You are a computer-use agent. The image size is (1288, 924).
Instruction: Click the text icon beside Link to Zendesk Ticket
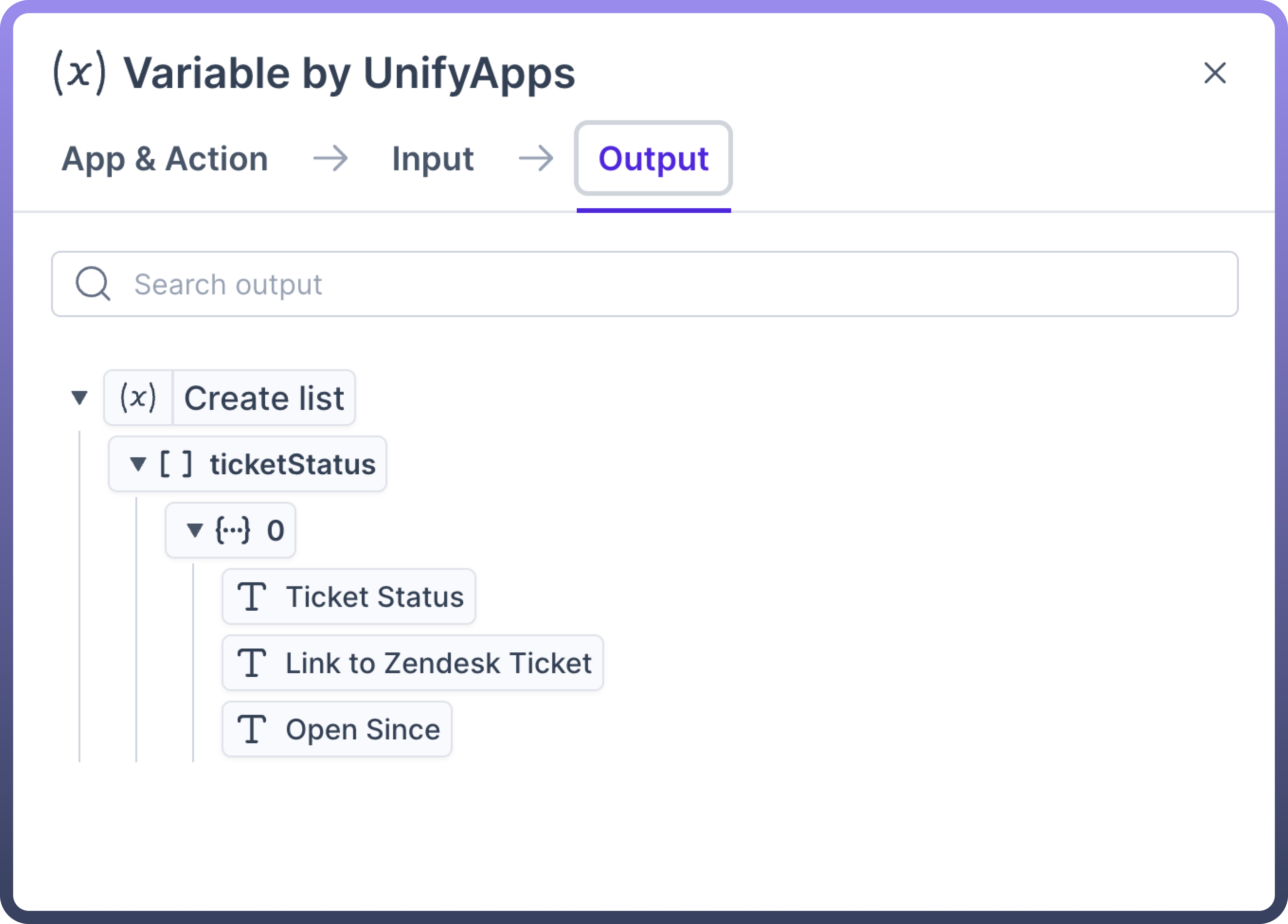[x=252, y=663]
